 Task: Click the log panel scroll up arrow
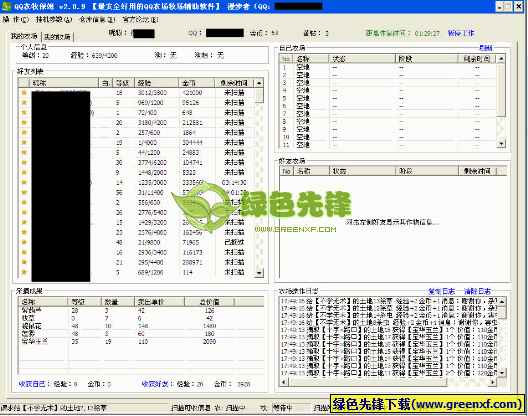pyautogui.click(x=502, y=301)
